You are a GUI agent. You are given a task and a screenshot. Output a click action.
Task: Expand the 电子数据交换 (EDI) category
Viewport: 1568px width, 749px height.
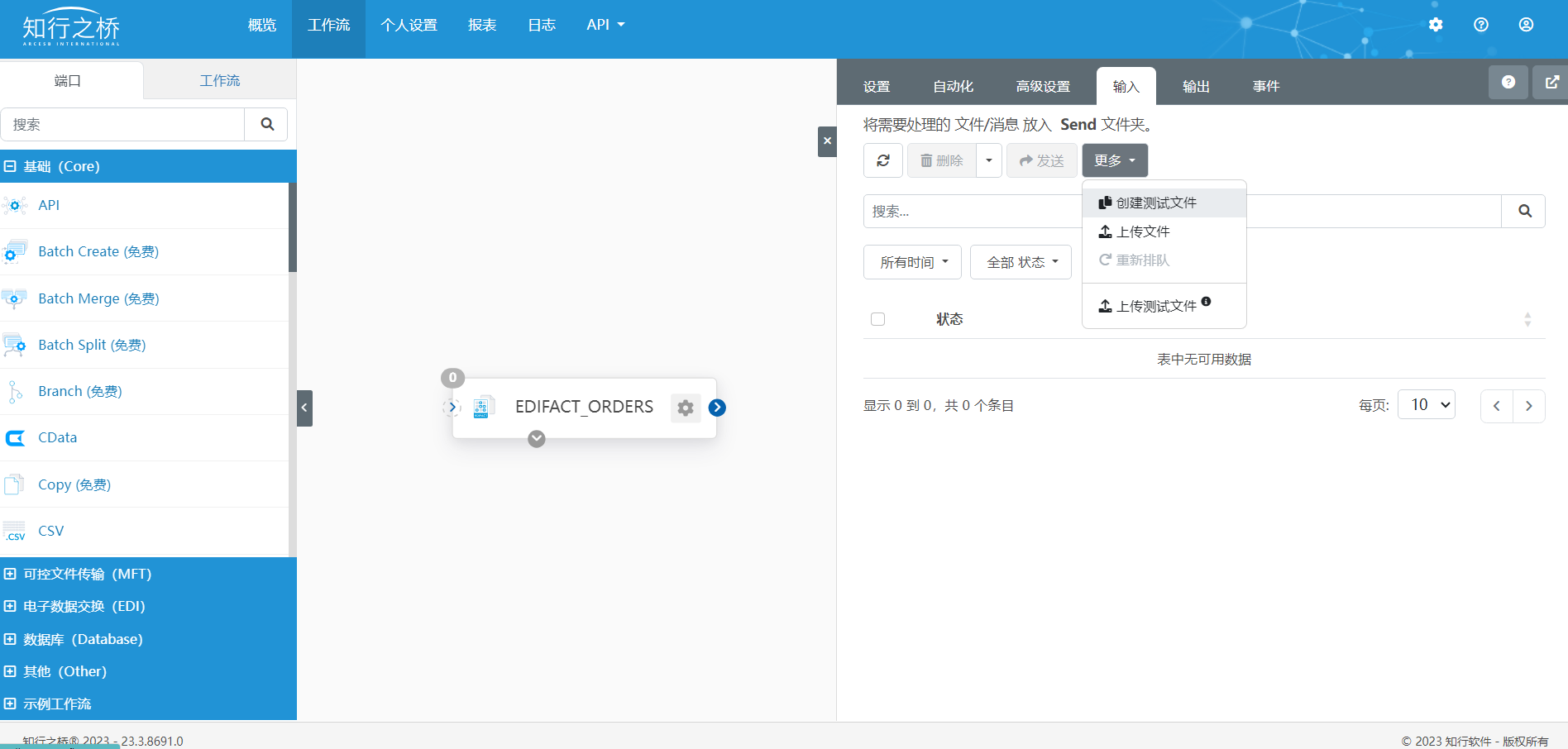click(11, 606)
